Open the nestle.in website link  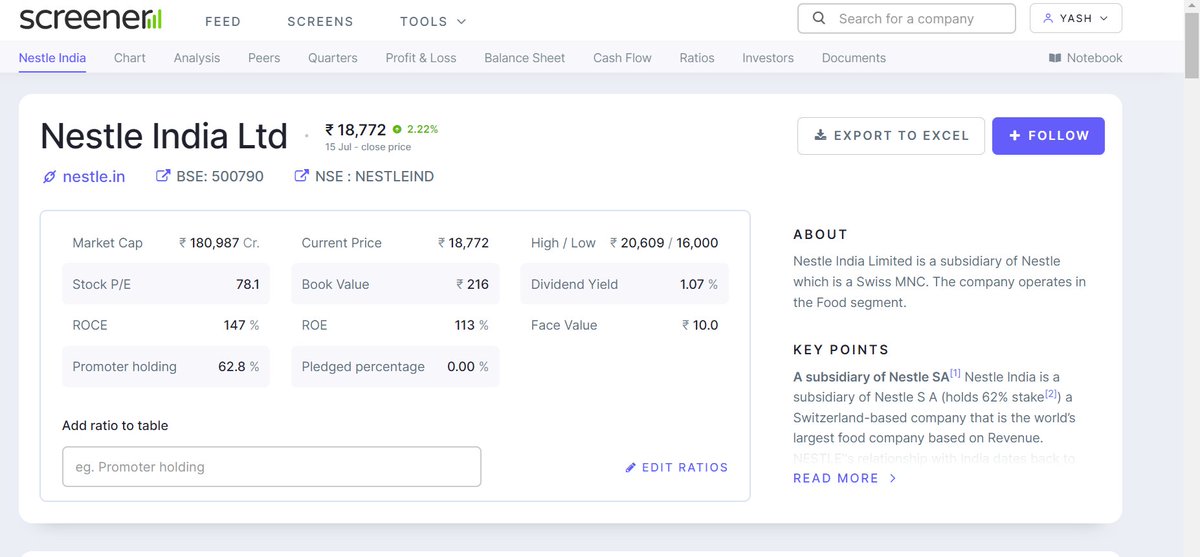tap(94, 177)
